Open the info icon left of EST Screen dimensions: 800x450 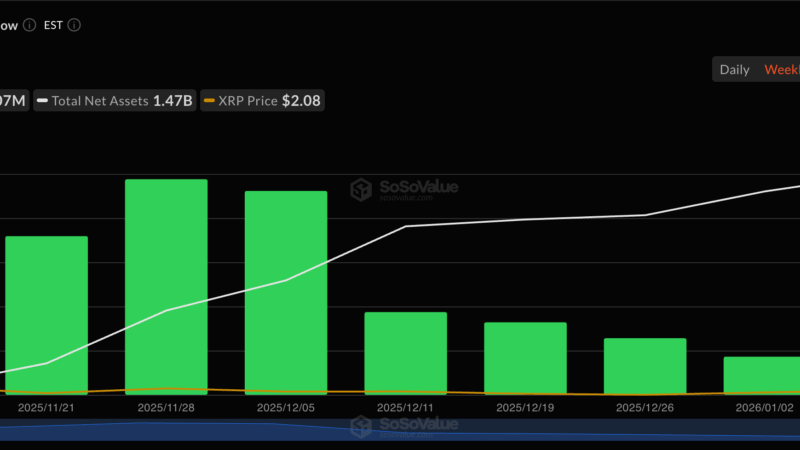coord(30,25)
